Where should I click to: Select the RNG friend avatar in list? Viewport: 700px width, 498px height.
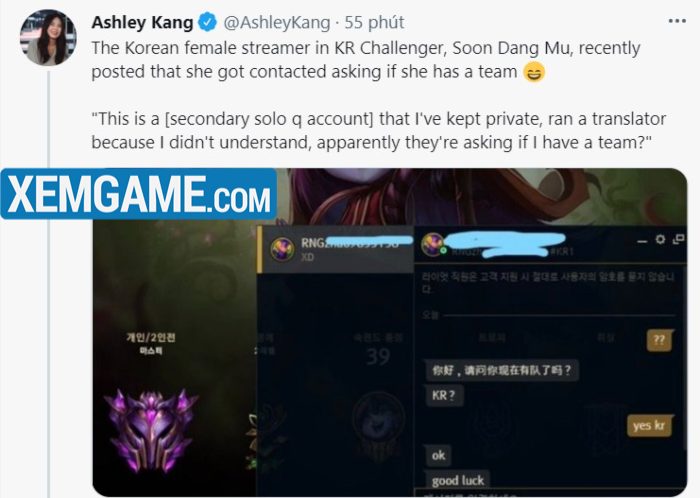click(x=282, y=249)
